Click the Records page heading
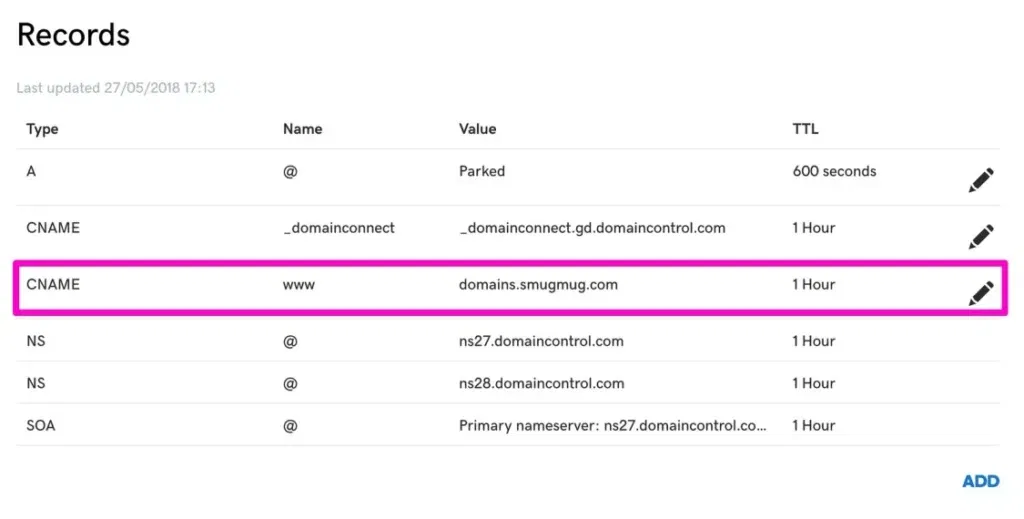 coord(73,35)
